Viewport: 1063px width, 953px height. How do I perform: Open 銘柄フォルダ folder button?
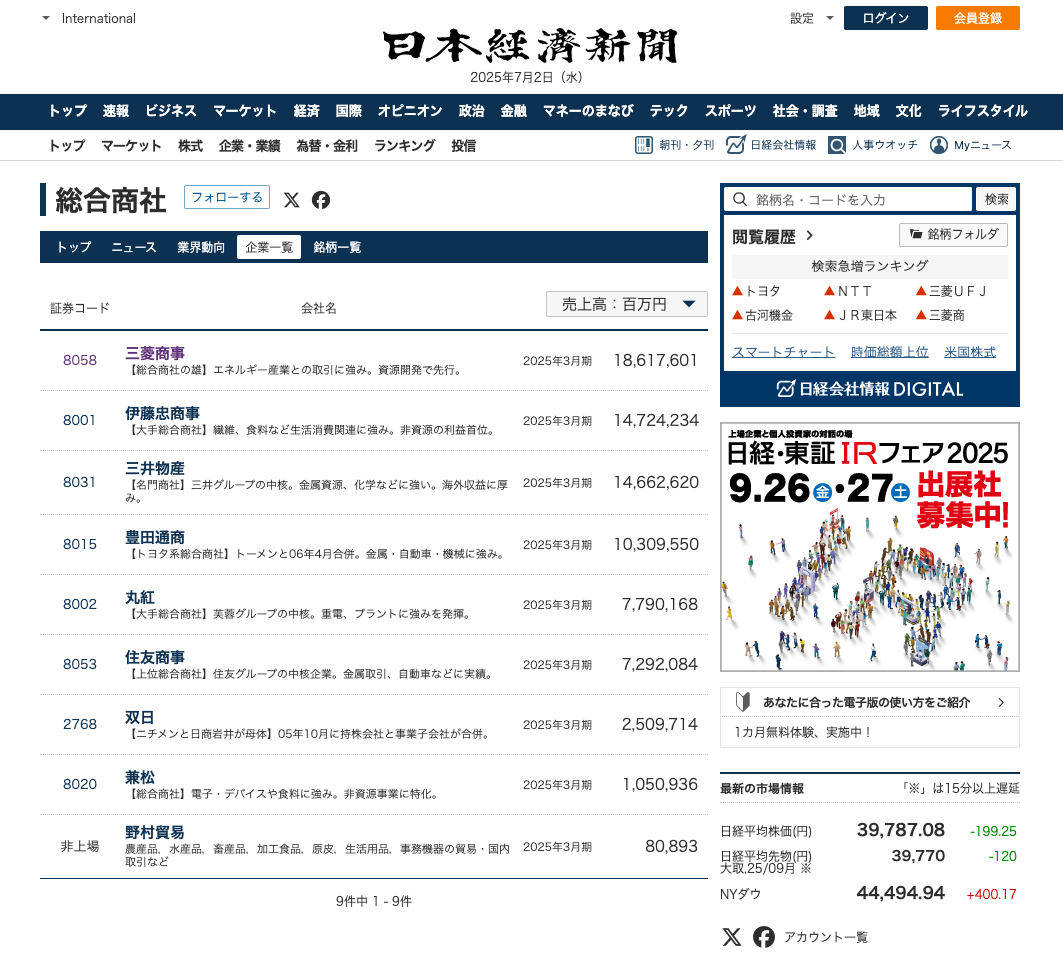[953, 235]
